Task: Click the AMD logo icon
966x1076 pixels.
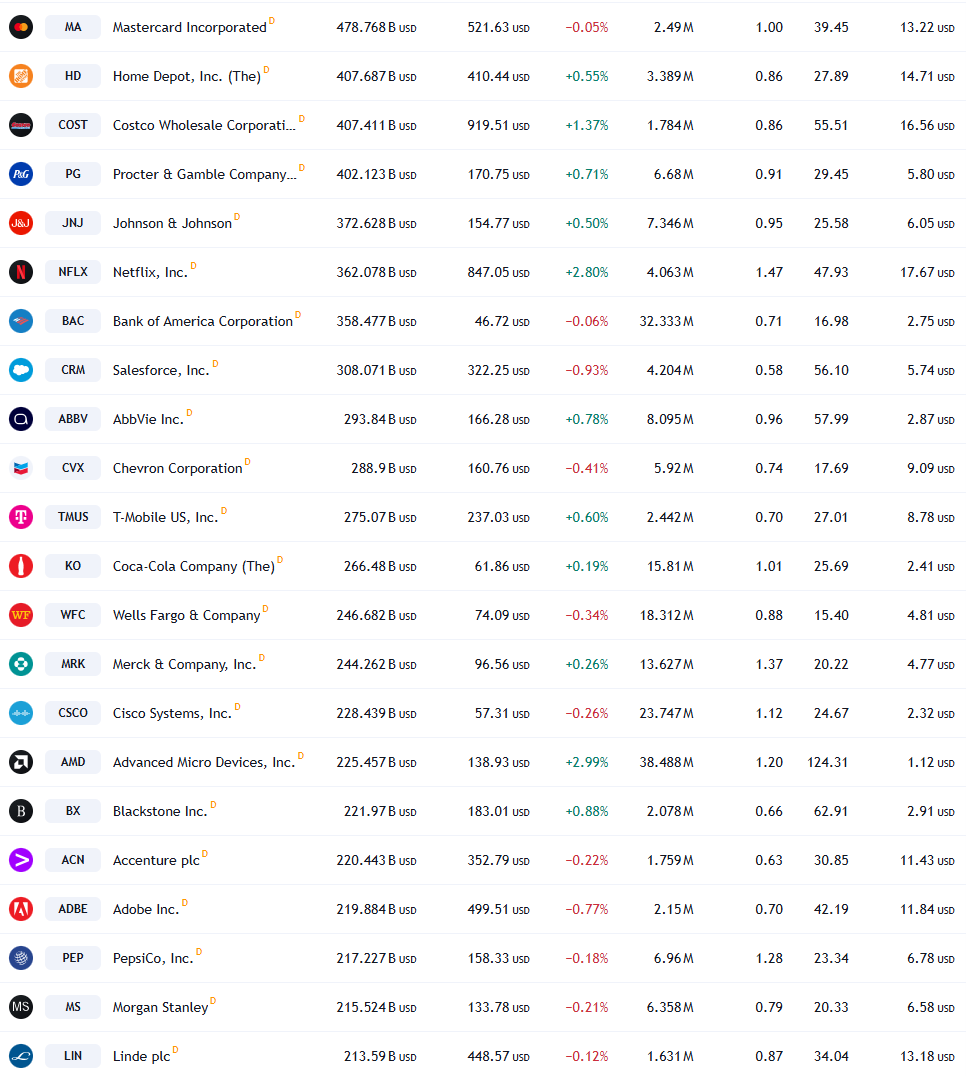Action: [x=21, y=762]
